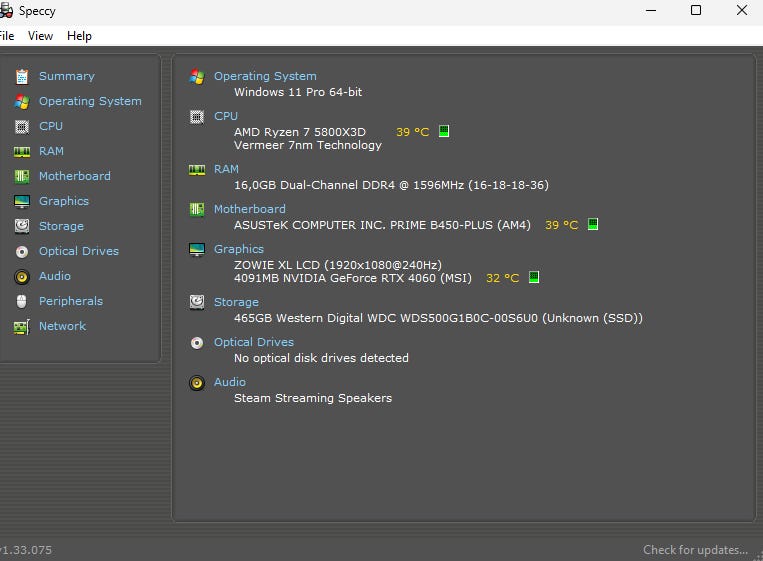The image size is (763, 561).
Task: Show Graphics details from sidebar
Action: [x=64, y=201]
